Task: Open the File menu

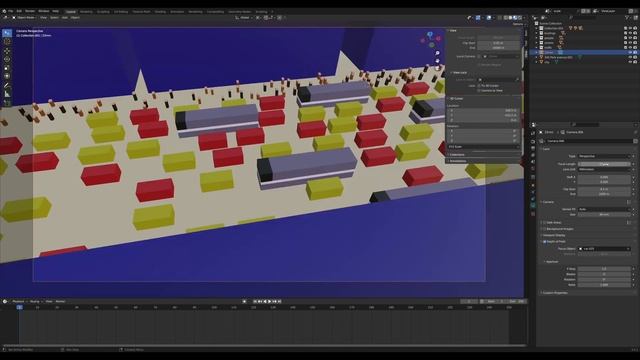Action: [x=11, y=11]
